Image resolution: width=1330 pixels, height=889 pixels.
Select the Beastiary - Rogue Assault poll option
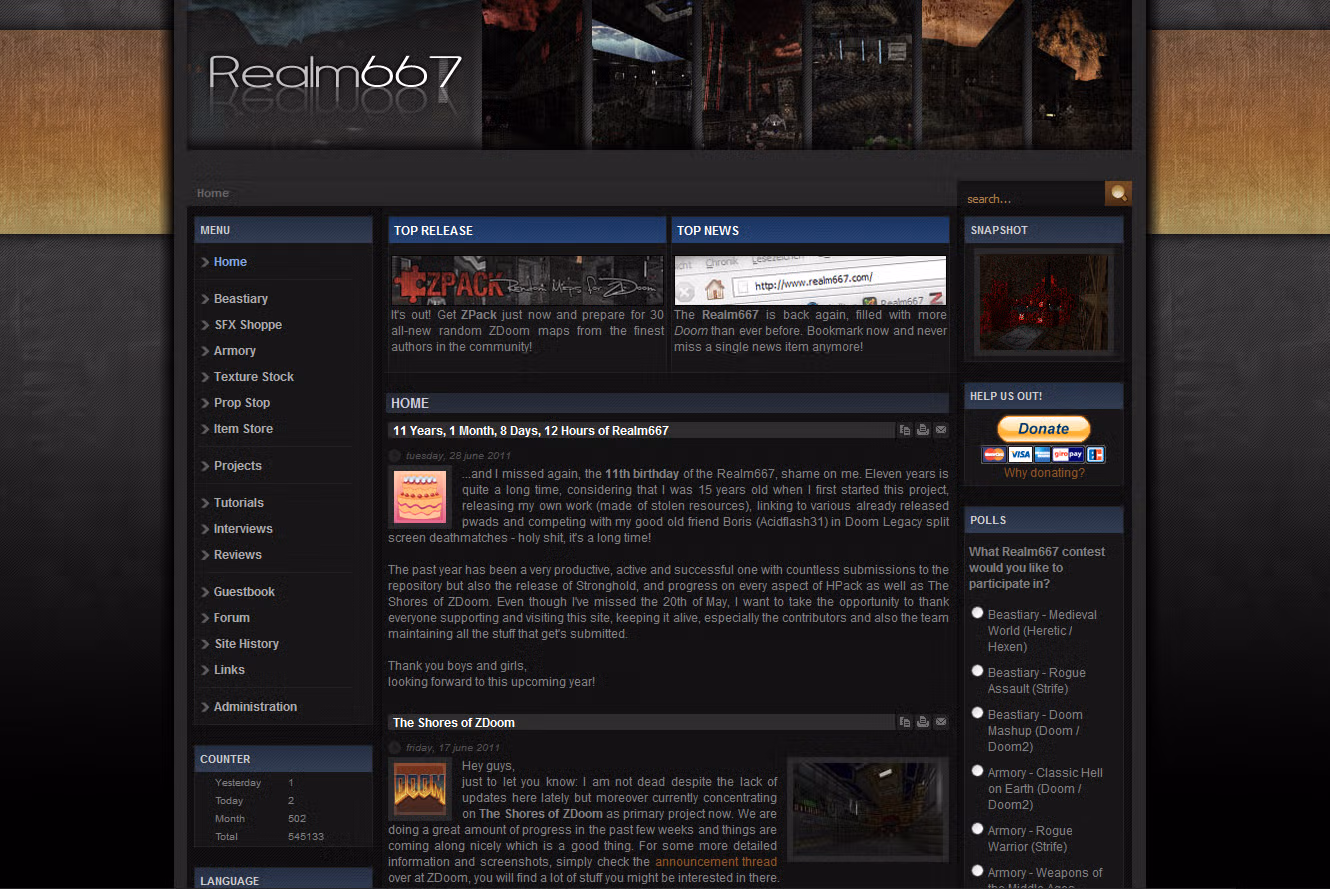[x=978, y=671]
